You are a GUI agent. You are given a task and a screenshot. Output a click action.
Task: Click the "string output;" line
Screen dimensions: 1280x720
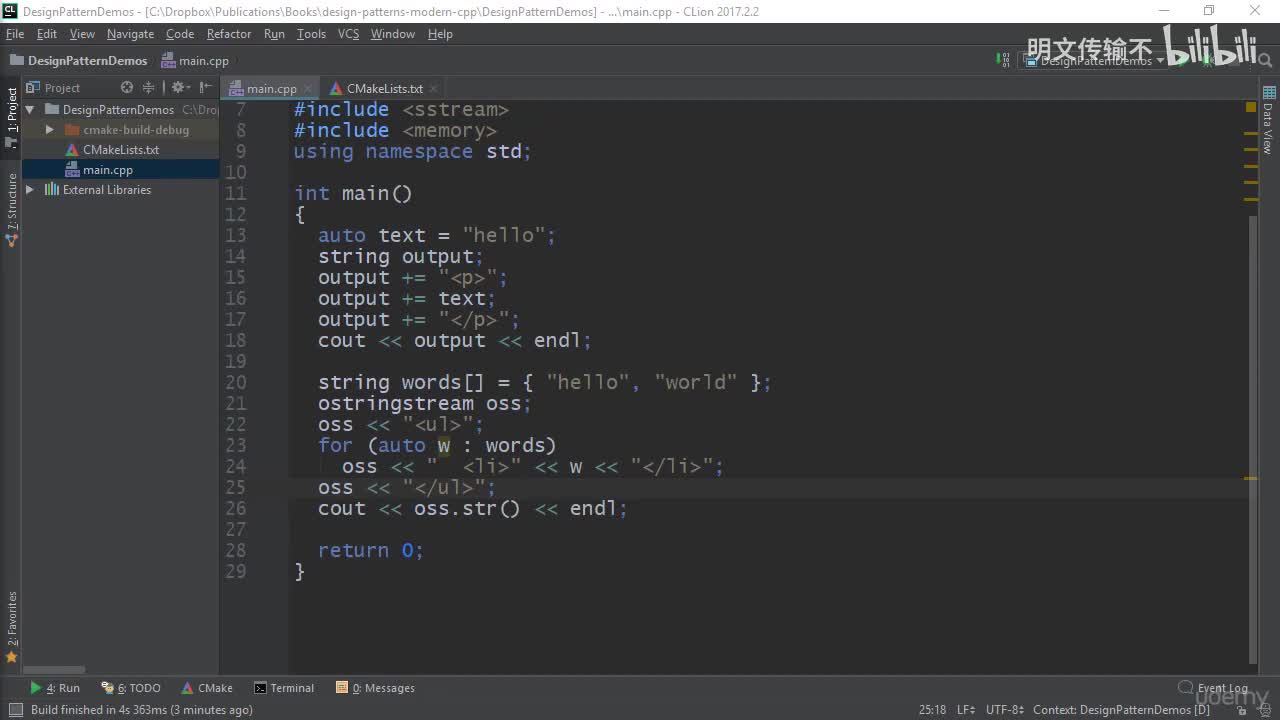pyautogui.click(x=401, y=256)
